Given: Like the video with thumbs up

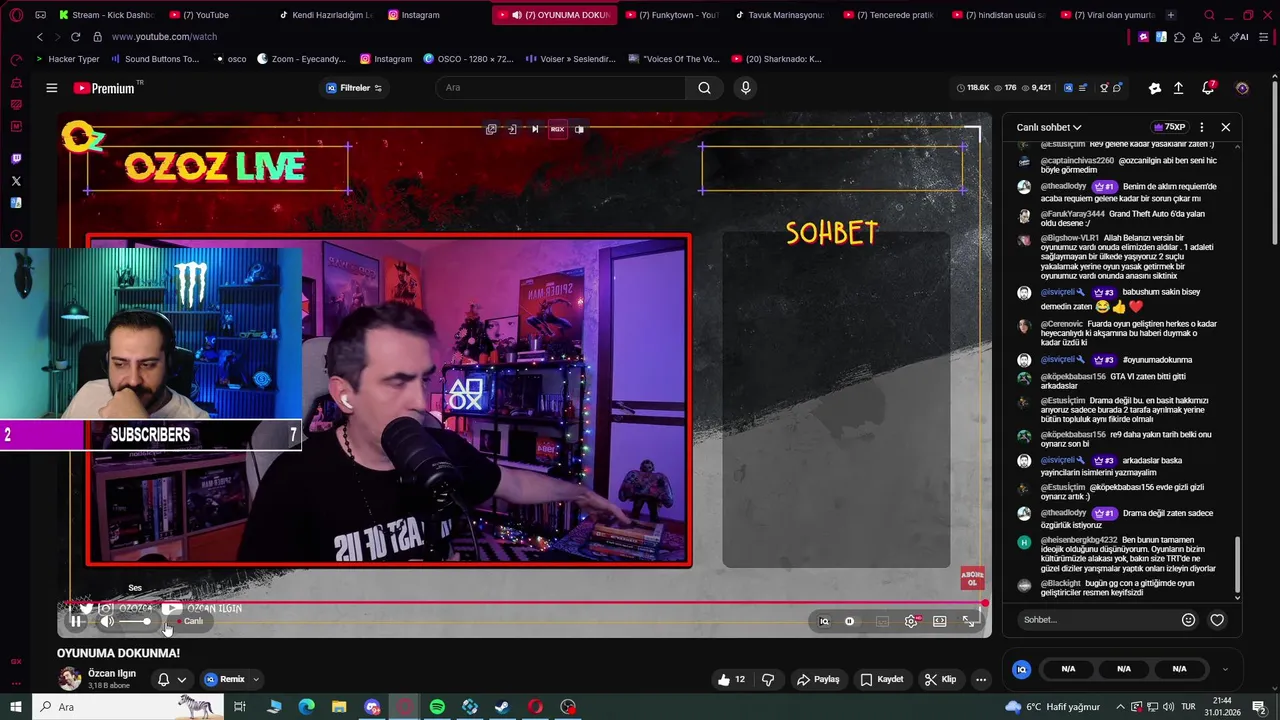Looking at the screenshot, I should [730, 679].
